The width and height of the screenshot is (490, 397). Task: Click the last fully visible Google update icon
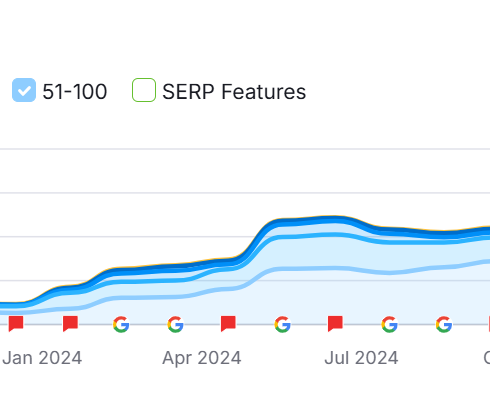coord(444,324)
